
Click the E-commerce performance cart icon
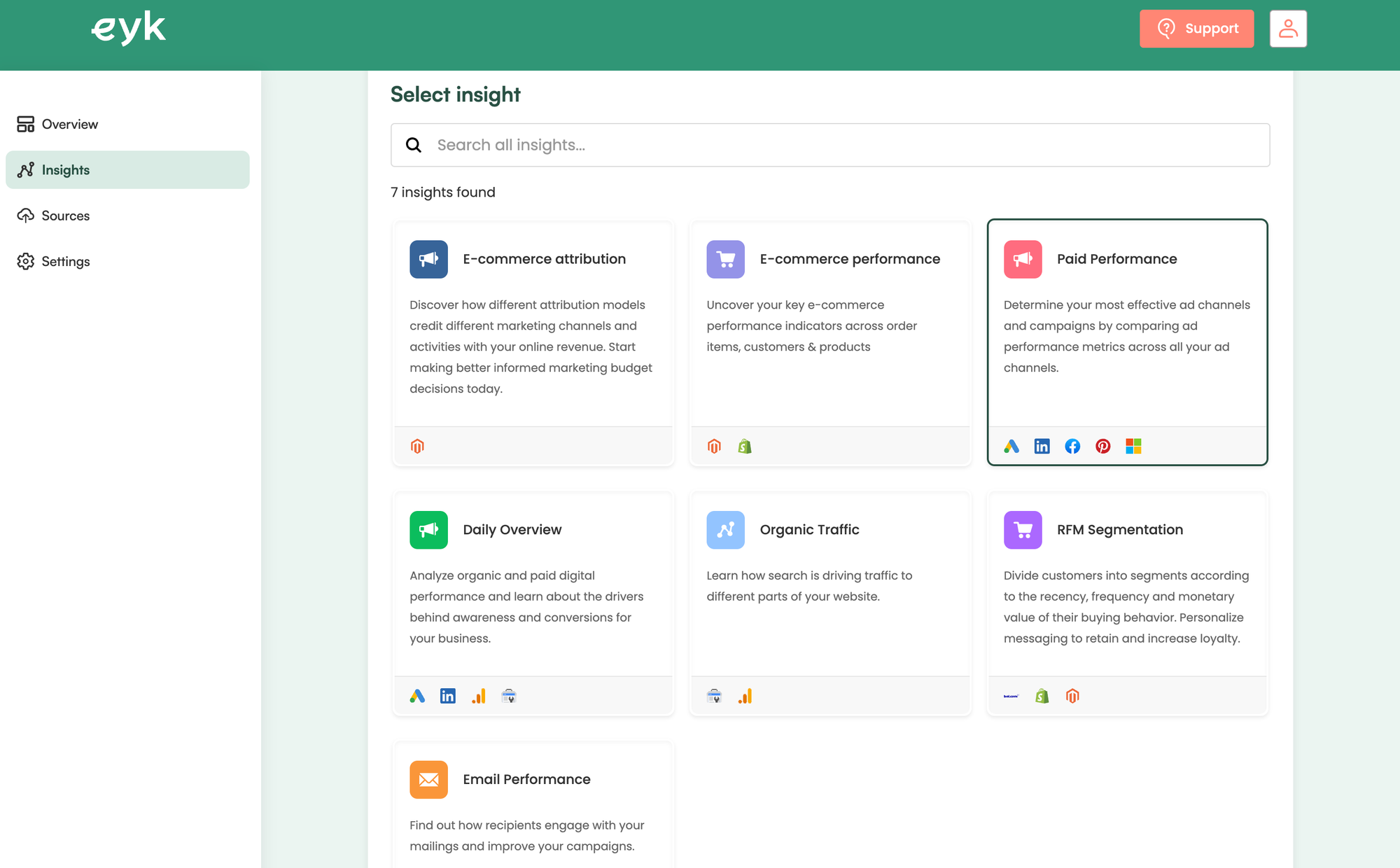pos(725,259)
